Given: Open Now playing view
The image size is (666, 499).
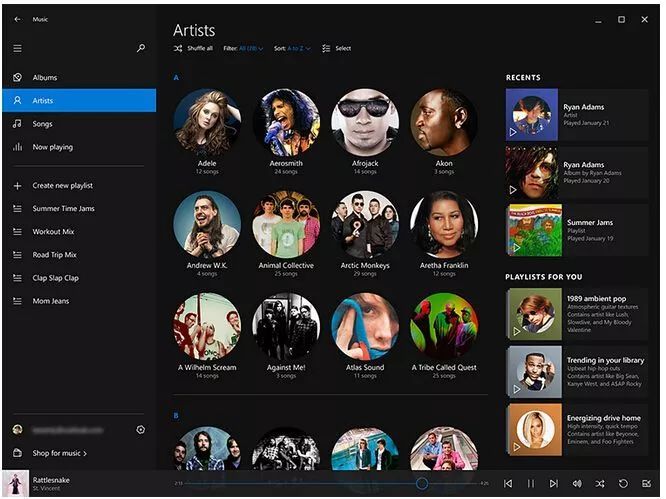Looking at the screenshot, I should pos(79,147).
